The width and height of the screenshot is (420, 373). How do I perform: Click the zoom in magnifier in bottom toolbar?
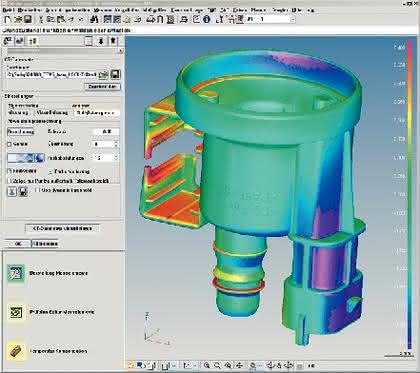pos(207,365)
